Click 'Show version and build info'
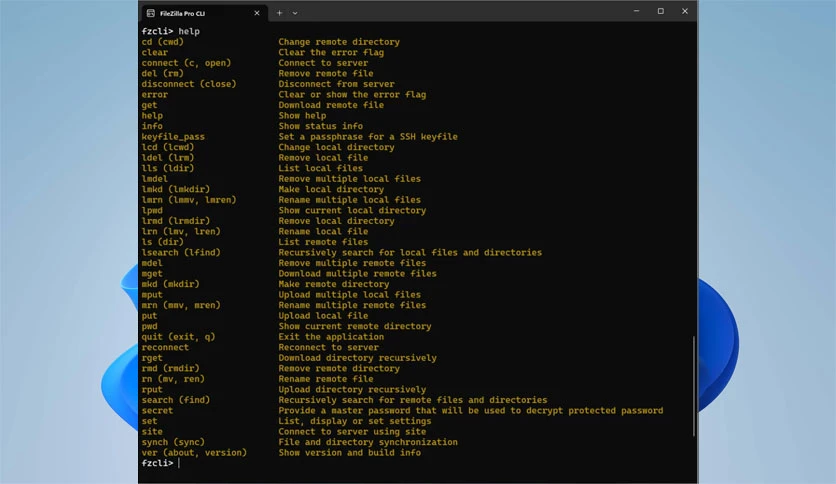The height and width of the screenshot is (484, 836). 350,453
